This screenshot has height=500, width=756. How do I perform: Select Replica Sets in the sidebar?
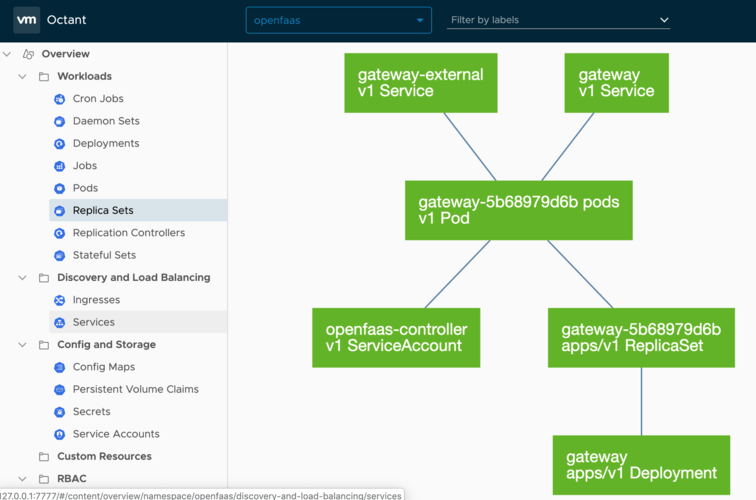coord(103,211)
